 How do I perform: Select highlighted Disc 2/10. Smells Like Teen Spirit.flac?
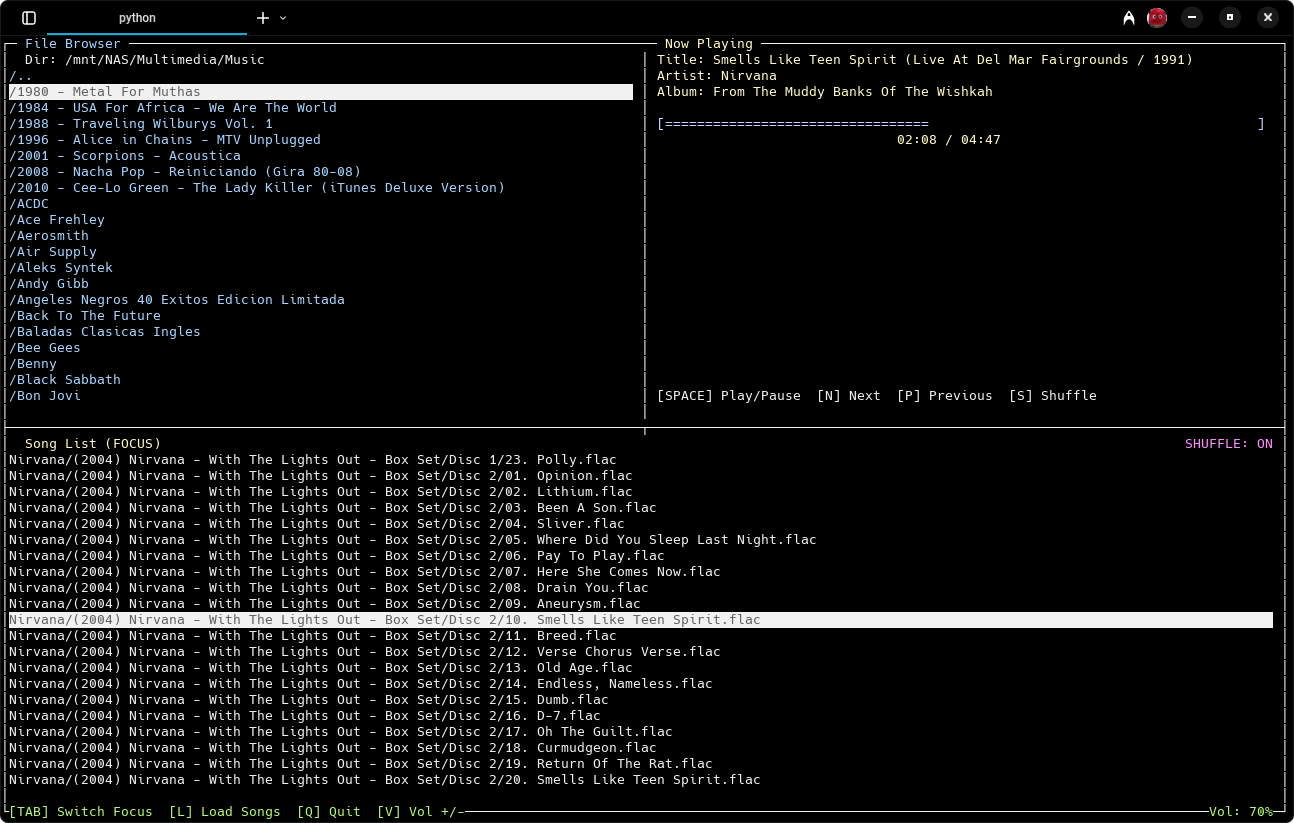(641, 620)
